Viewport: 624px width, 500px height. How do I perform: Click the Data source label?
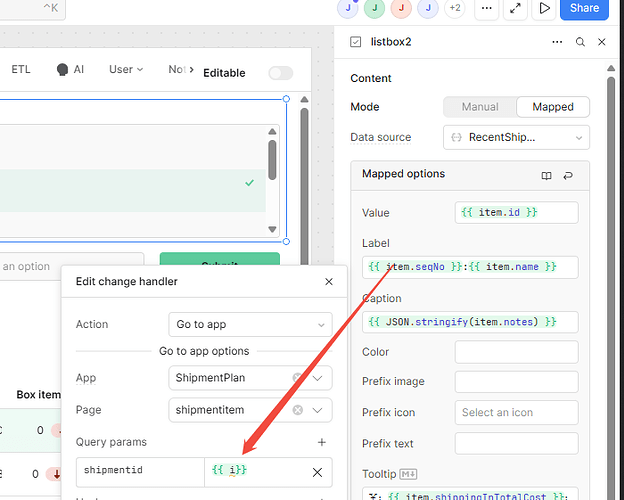click(x=380, y=137)
